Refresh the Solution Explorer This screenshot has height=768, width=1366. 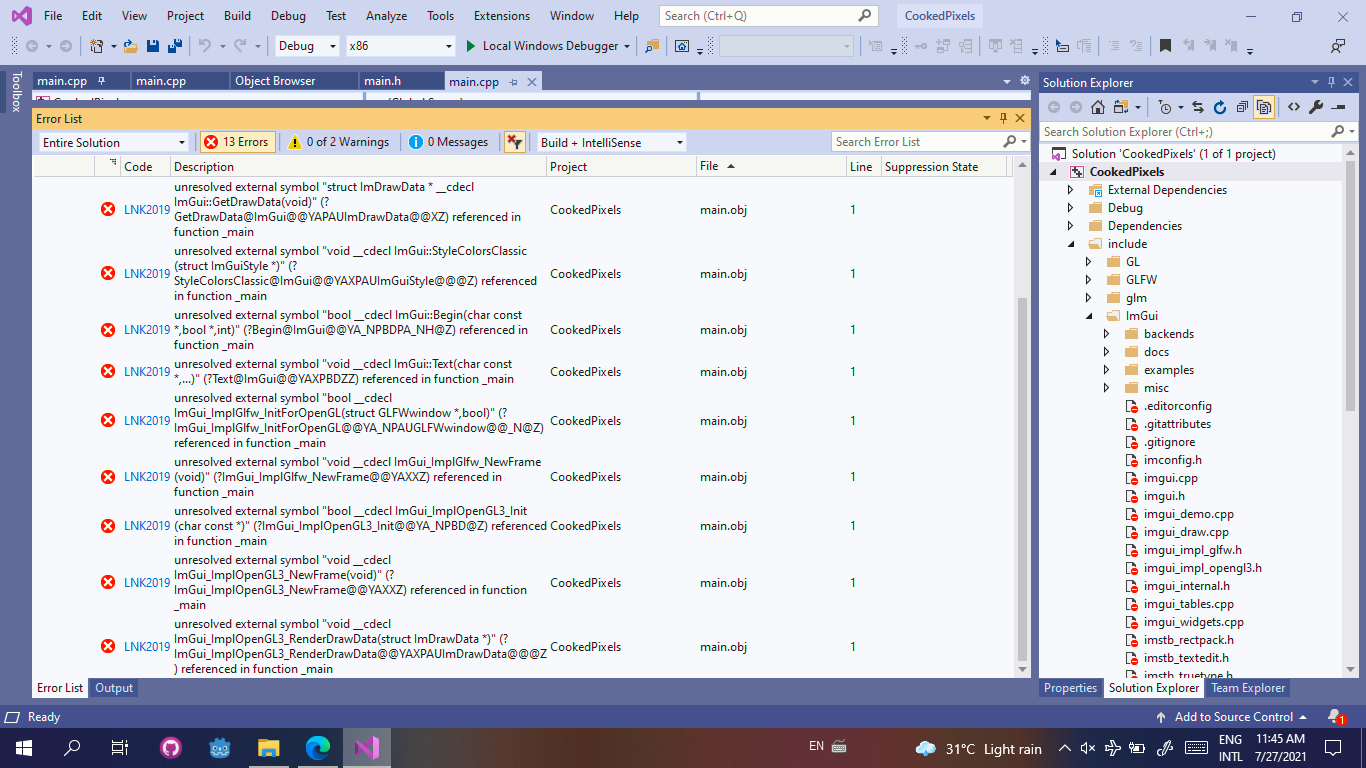click(x=1220, y=109)
